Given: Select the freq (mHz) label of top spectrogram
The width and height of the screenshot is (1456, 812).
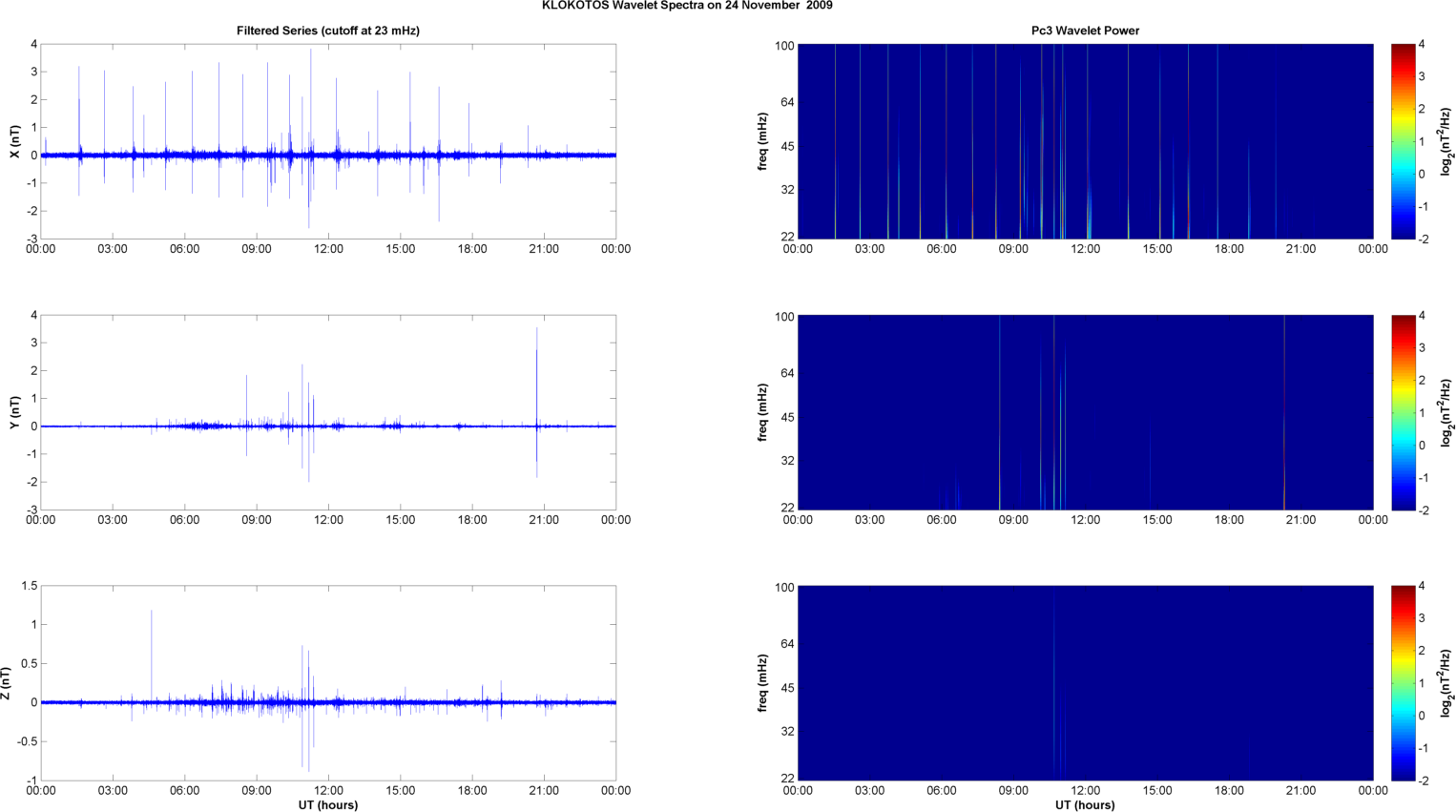Looking at the screenshot, I should (x=762, y=141).
